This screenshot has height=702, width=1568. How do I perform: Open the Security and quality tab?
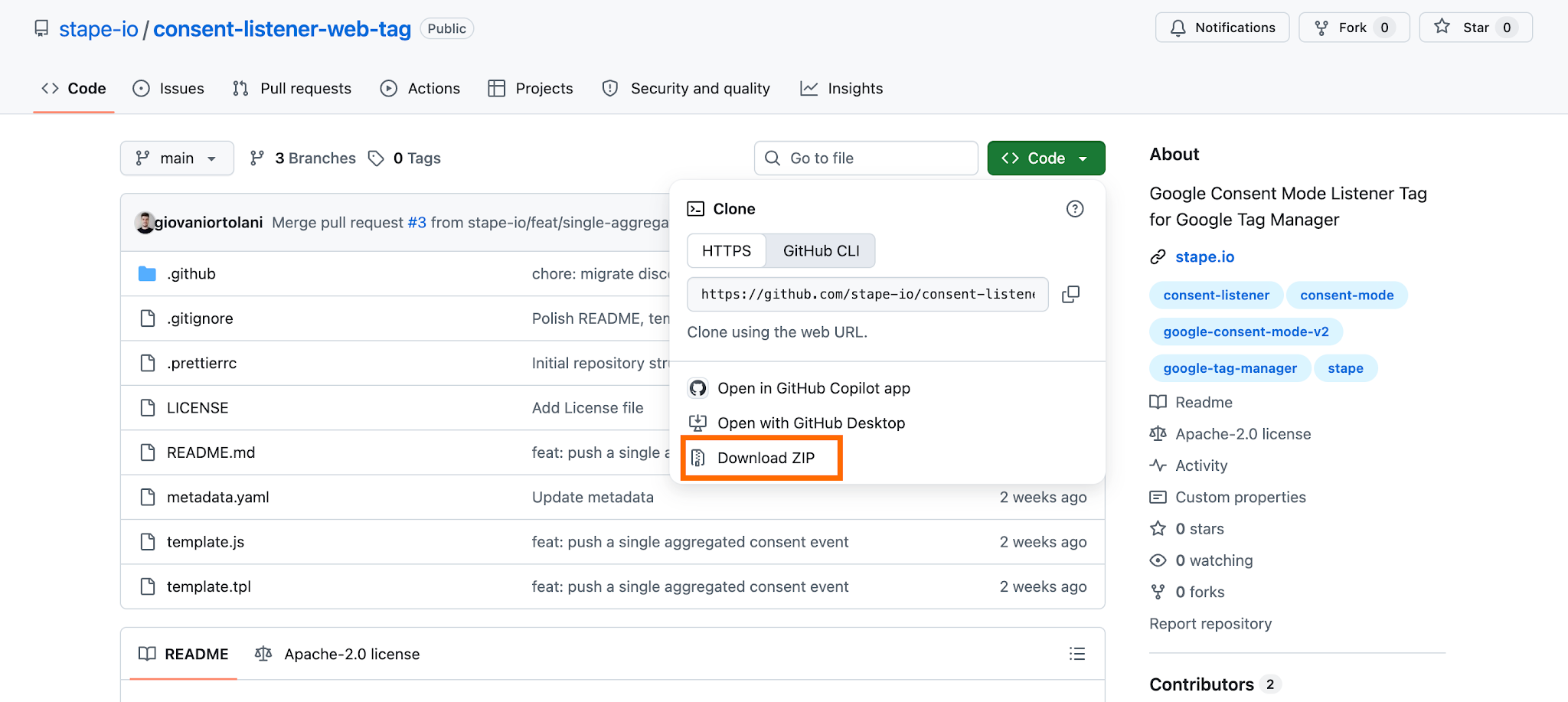click(686, 89)
